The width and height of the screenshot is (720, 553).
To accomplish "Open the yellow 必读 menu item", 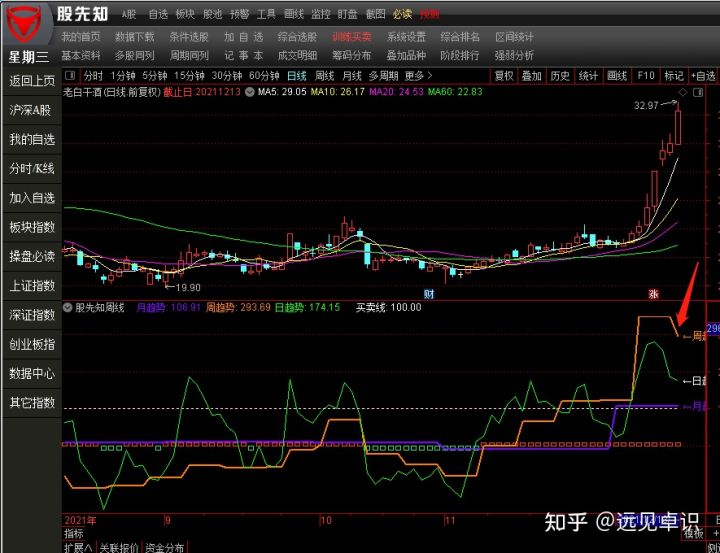I will click(x=402, y=14).
